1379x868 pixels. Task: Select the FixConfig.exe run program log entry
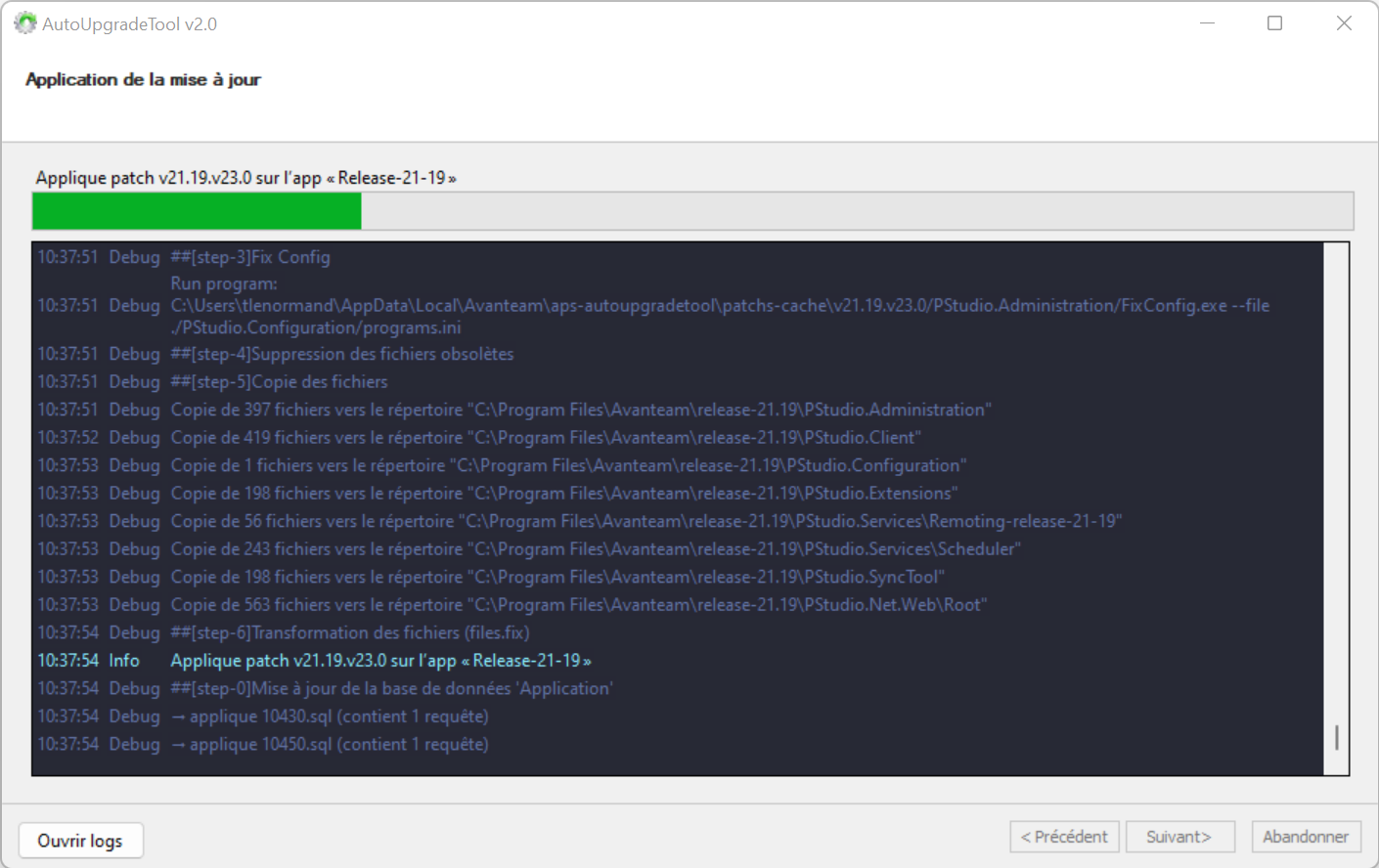[719, 306]
